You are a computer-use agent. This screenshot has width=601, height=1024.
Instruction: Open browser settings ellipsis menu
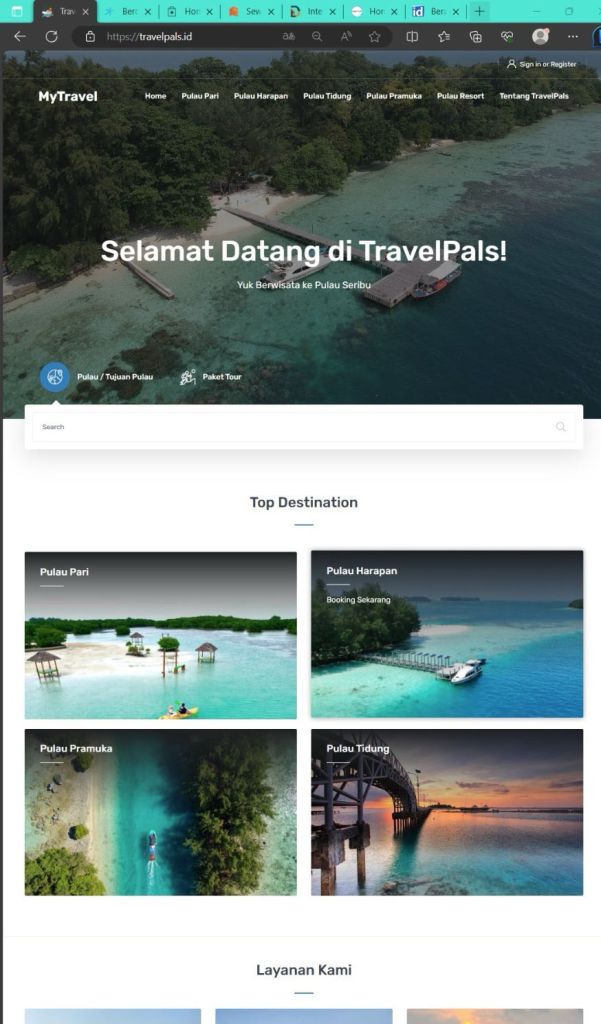pyautogui.click(x=573, y=37)
